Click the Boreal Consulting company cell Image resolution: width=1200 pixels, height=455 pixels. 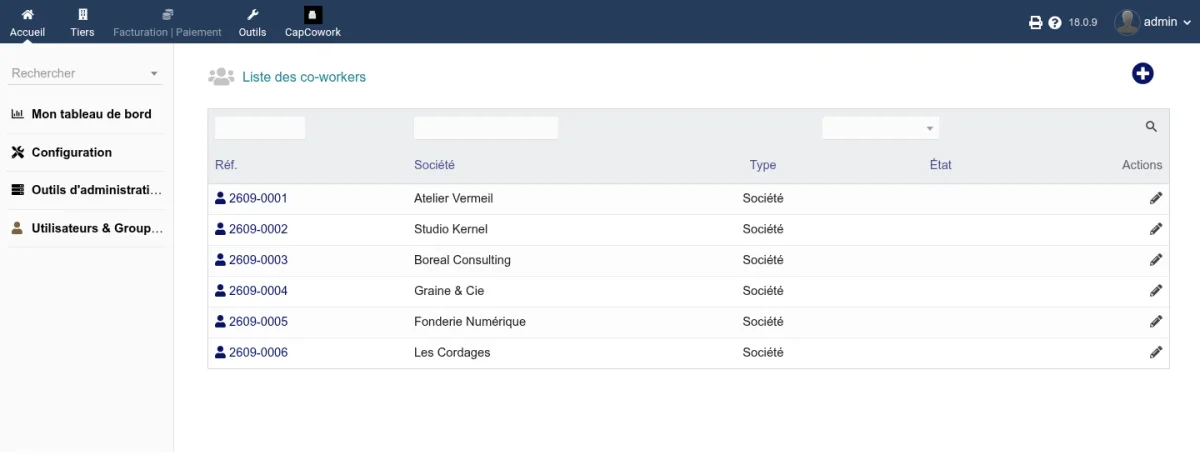click(x=462, y=260)
